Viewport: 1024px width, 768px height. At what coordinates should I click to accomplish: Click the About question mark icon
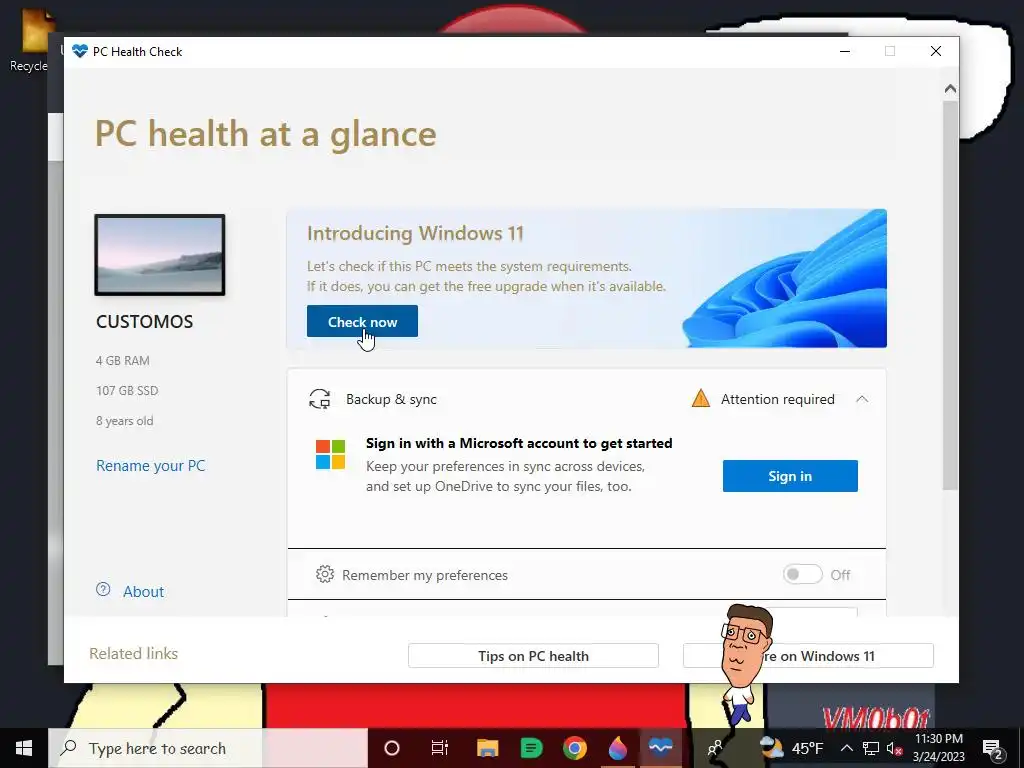[x=103, y=590]
